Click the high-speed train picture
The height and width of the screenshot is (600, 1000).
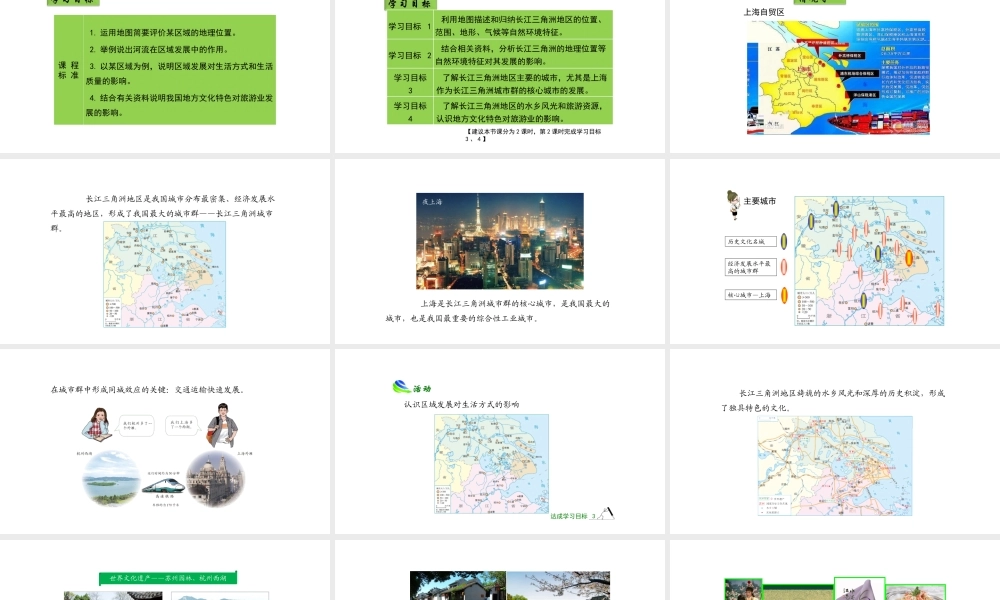pyautogui.click(x=163, y=486)
